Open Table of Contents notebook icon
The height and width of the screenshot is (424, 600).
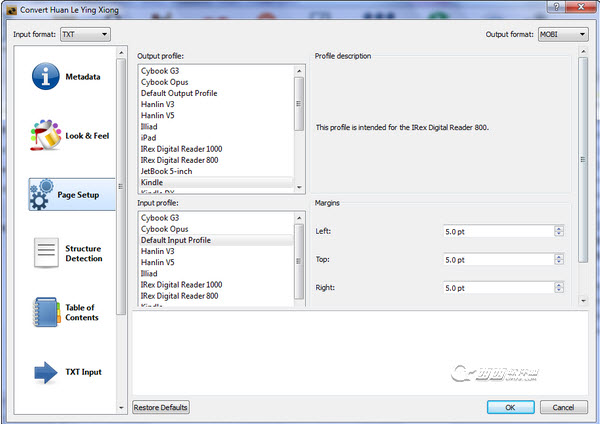tap(46, 312)
